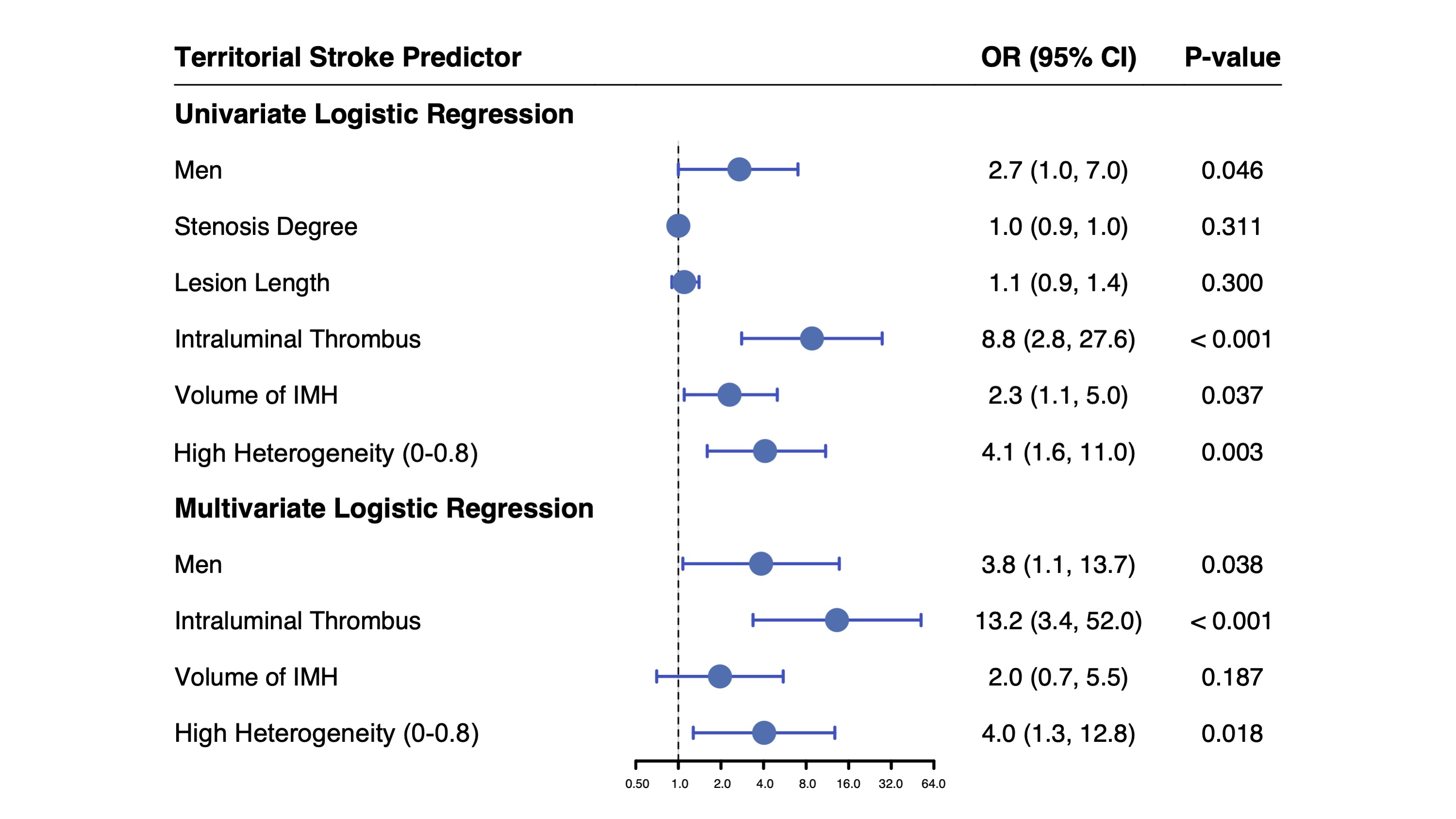This screenshot has height=819, width=1456.
Task: Click the P-value '0.018'
Action: 1232,734
